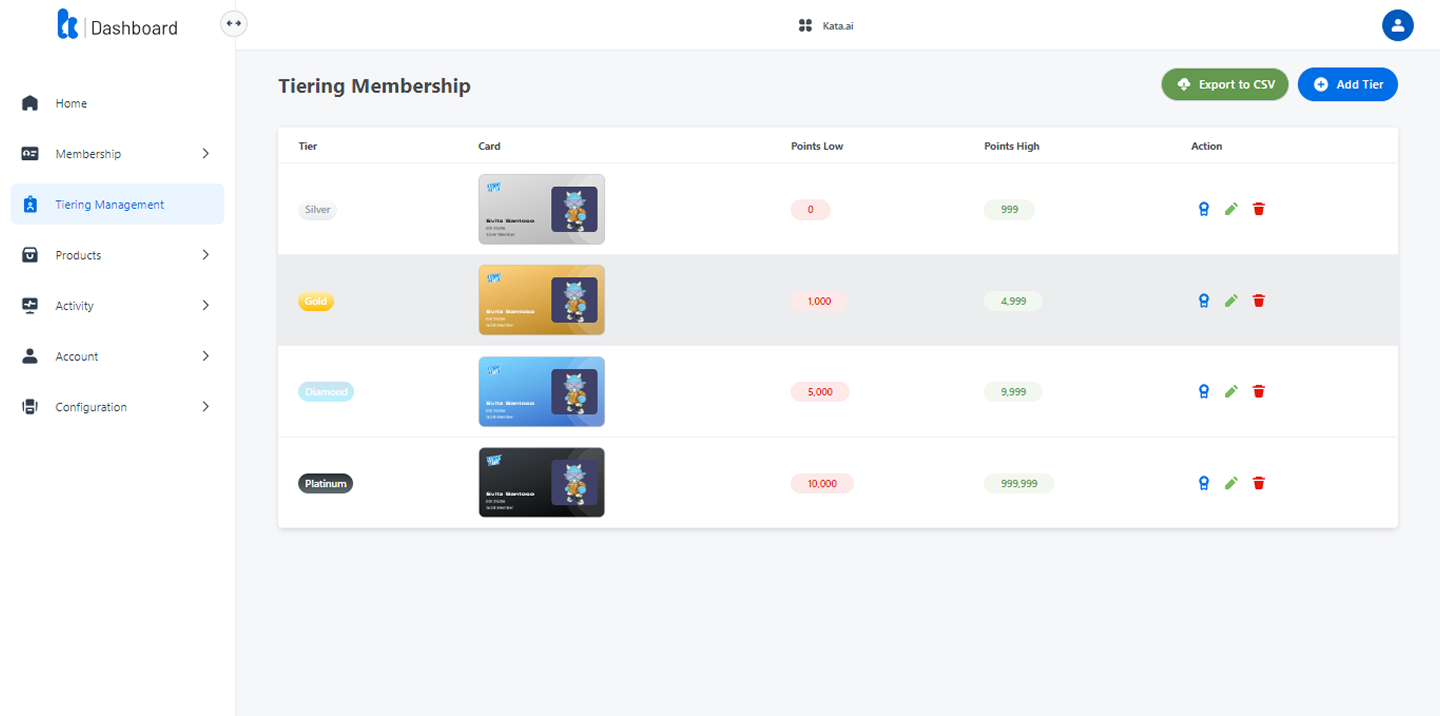Click the Gold tier badge label
The image size is (1440, 716).
[x=316, y=301]
